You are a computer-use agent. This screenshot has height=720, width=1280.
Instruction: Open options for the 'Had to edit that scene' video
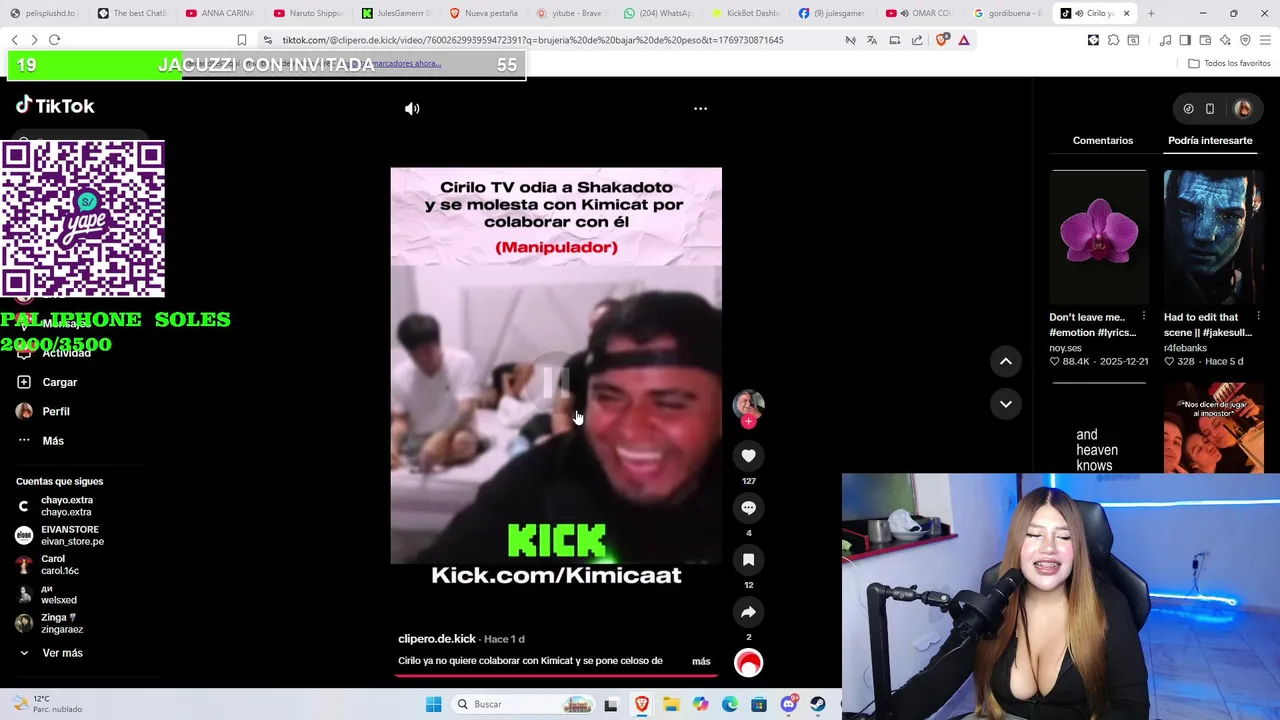pos(1258,317)
